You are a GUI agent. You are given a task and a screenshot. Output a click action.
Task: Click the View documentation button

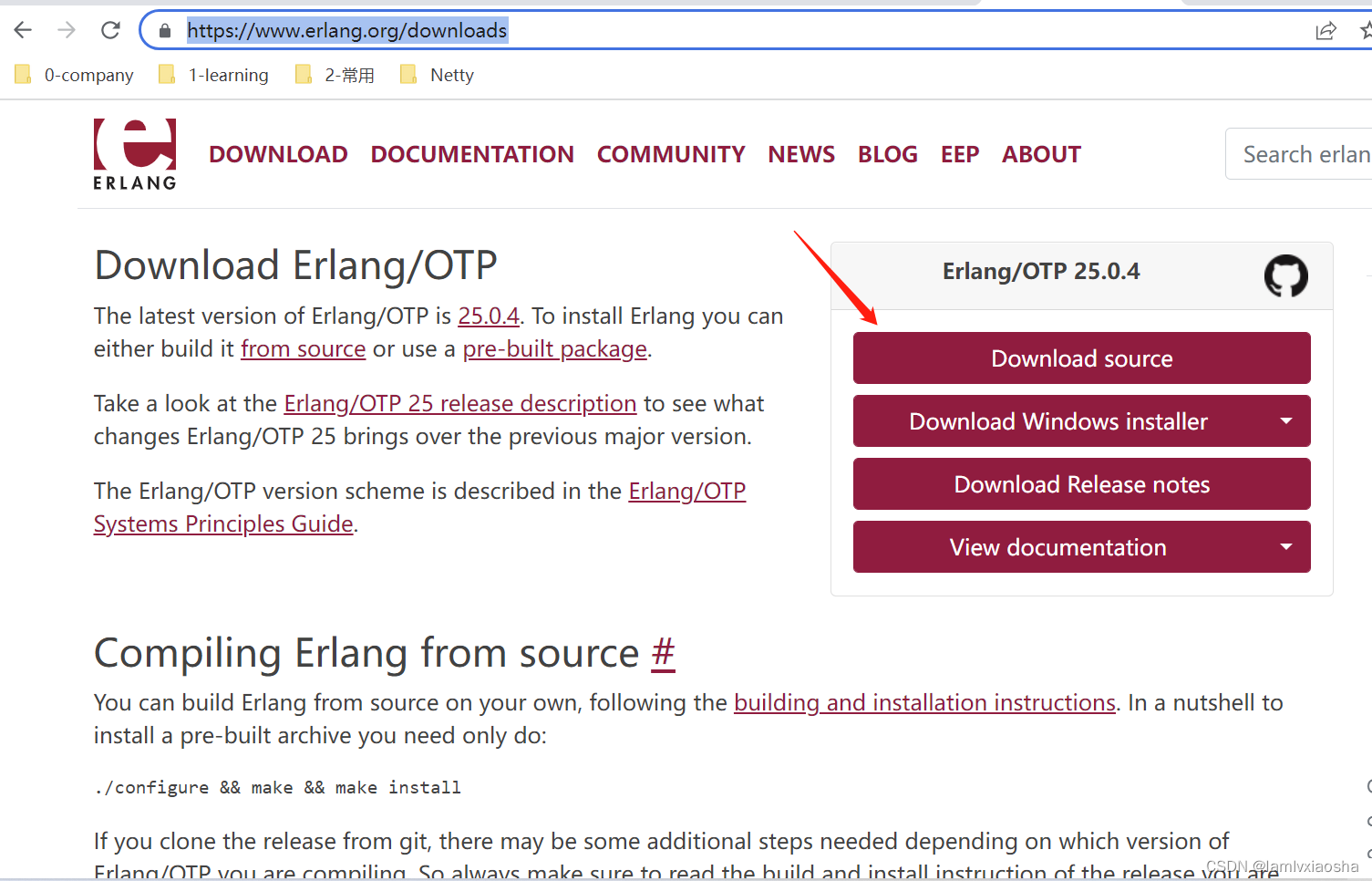(x=1058, y=547)
